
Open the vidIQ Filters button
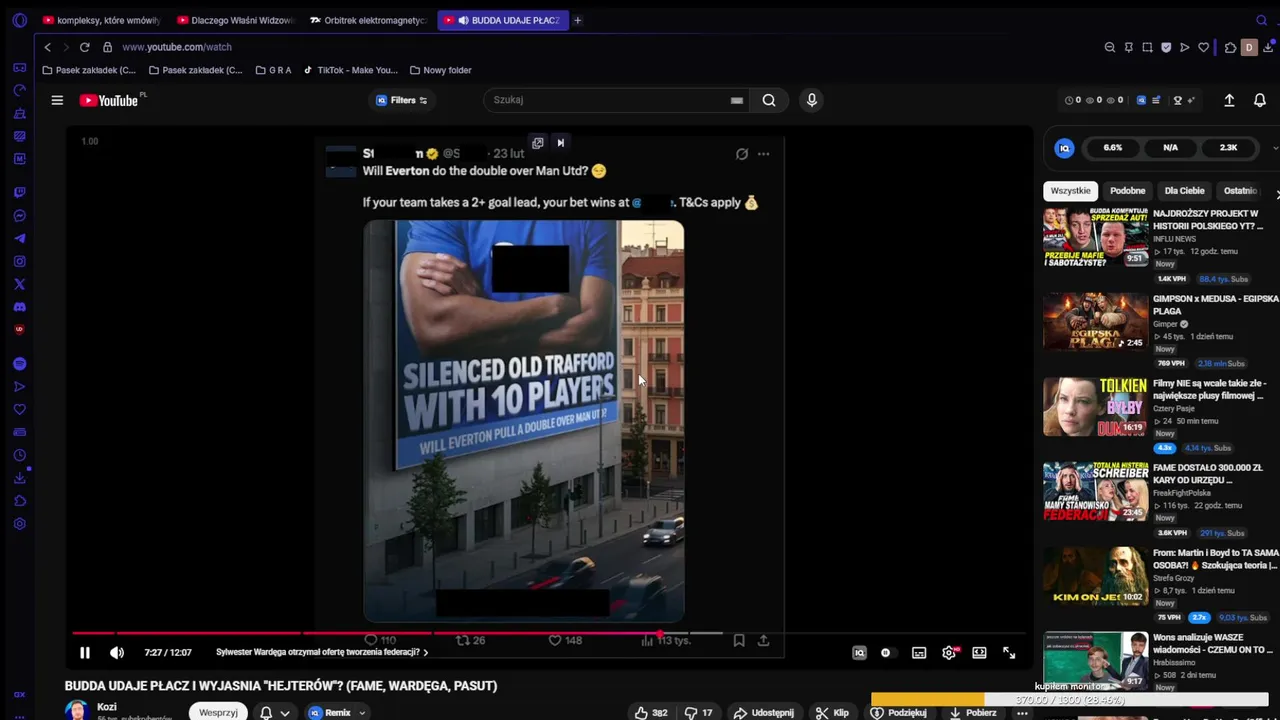click(402, 100)
